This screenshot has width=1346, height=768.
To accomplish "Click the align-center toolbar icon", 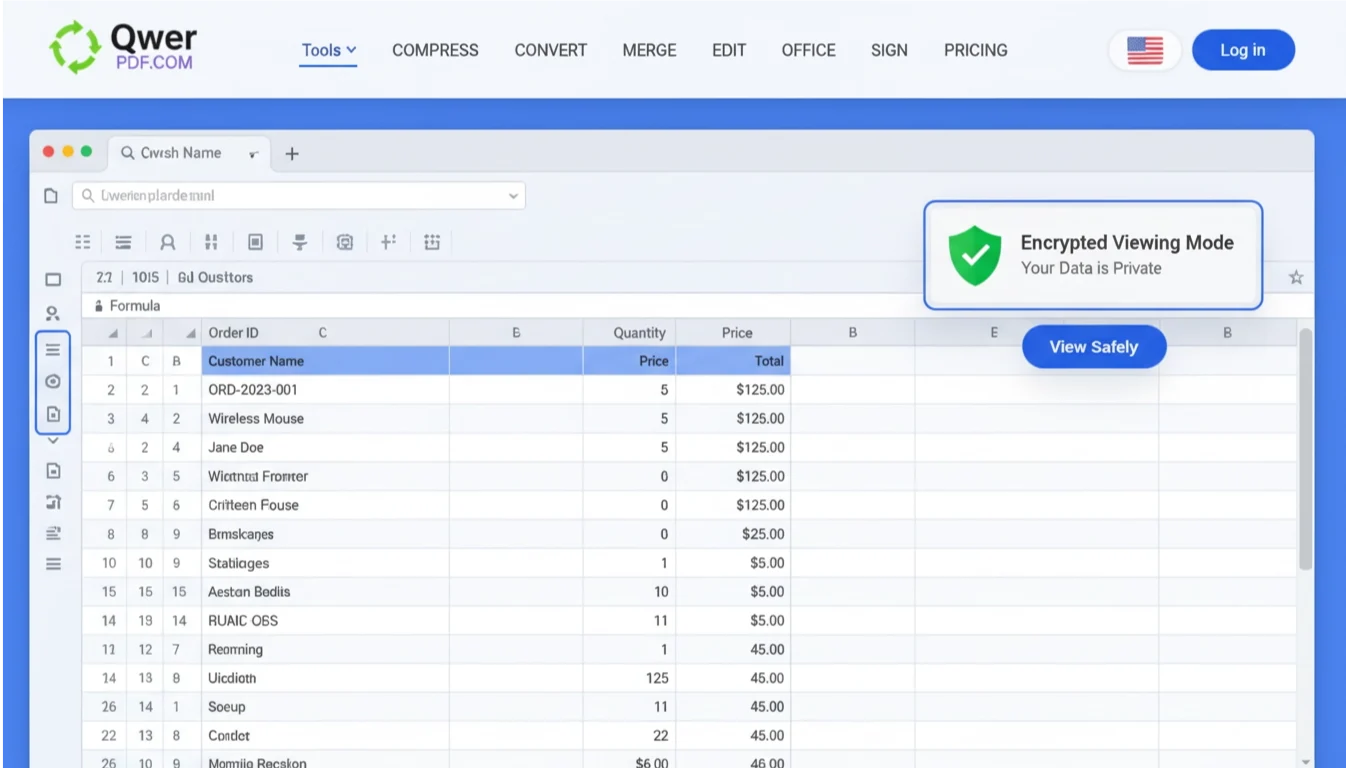I will (299, 242).
